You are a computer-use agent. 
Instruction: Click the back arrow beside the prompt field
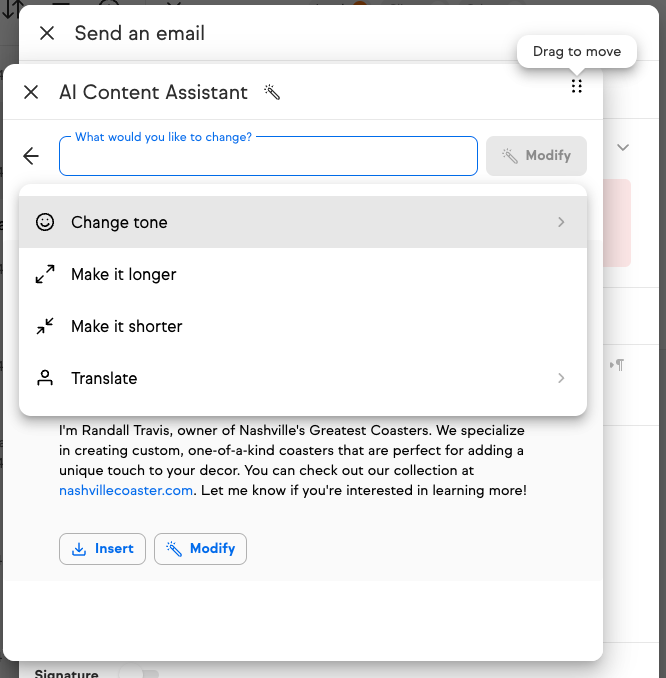pyautogui.click(x=31, y=156)
